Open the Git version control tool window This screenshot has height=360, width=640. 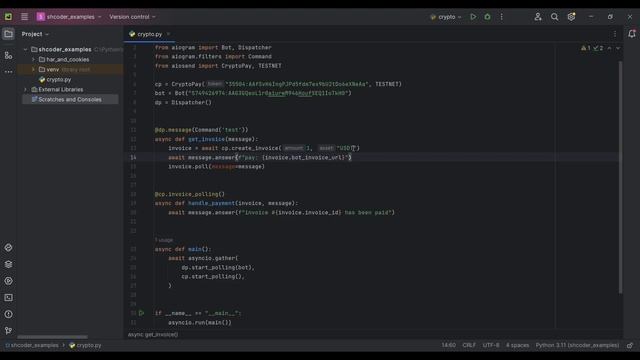click(8, 331)
